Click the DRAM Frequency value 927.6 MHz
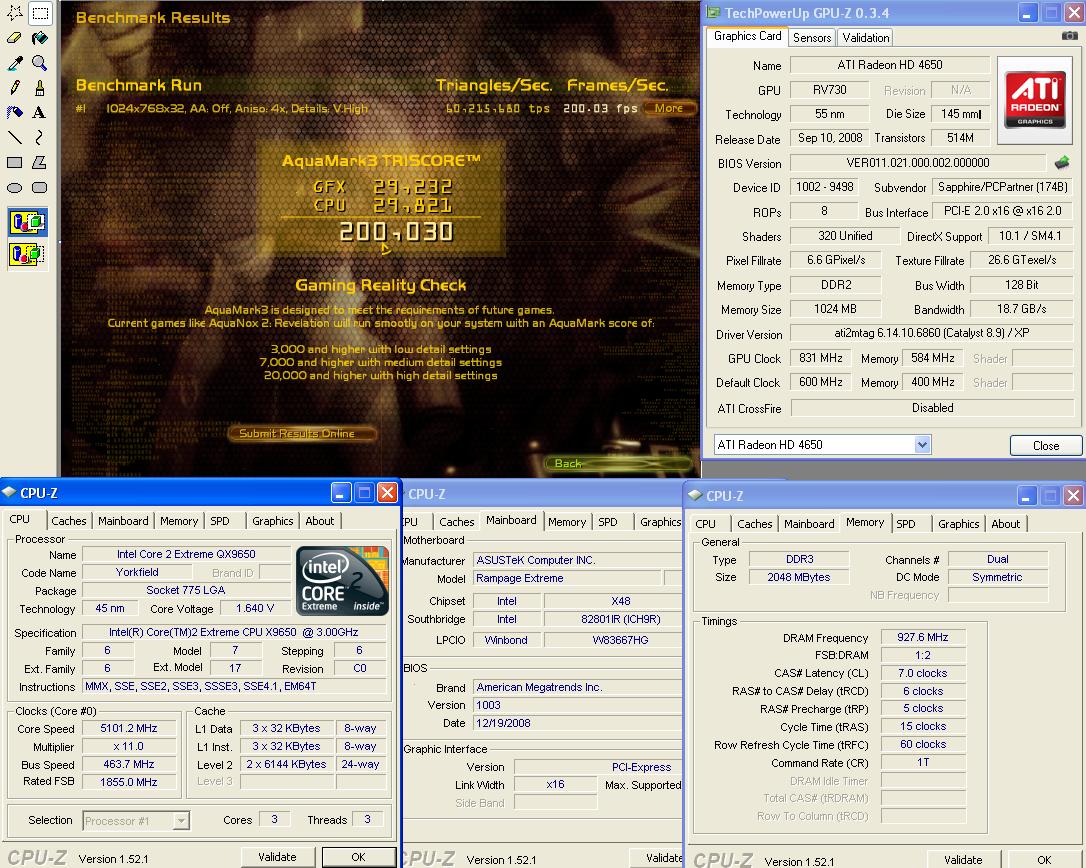The image size is (1086, 868). tap(923, 637)
